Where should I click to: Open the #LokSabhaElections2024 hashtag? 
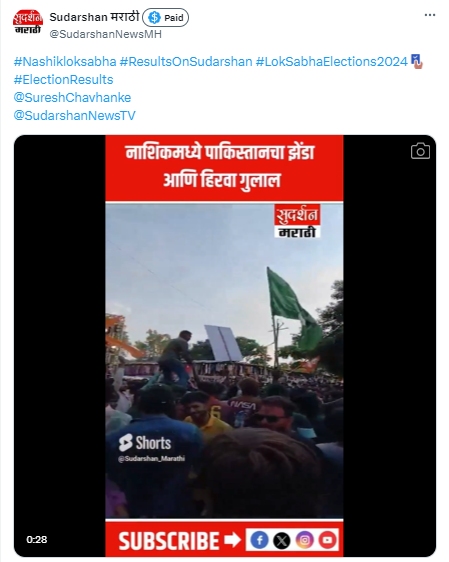(x=332, y=62)
